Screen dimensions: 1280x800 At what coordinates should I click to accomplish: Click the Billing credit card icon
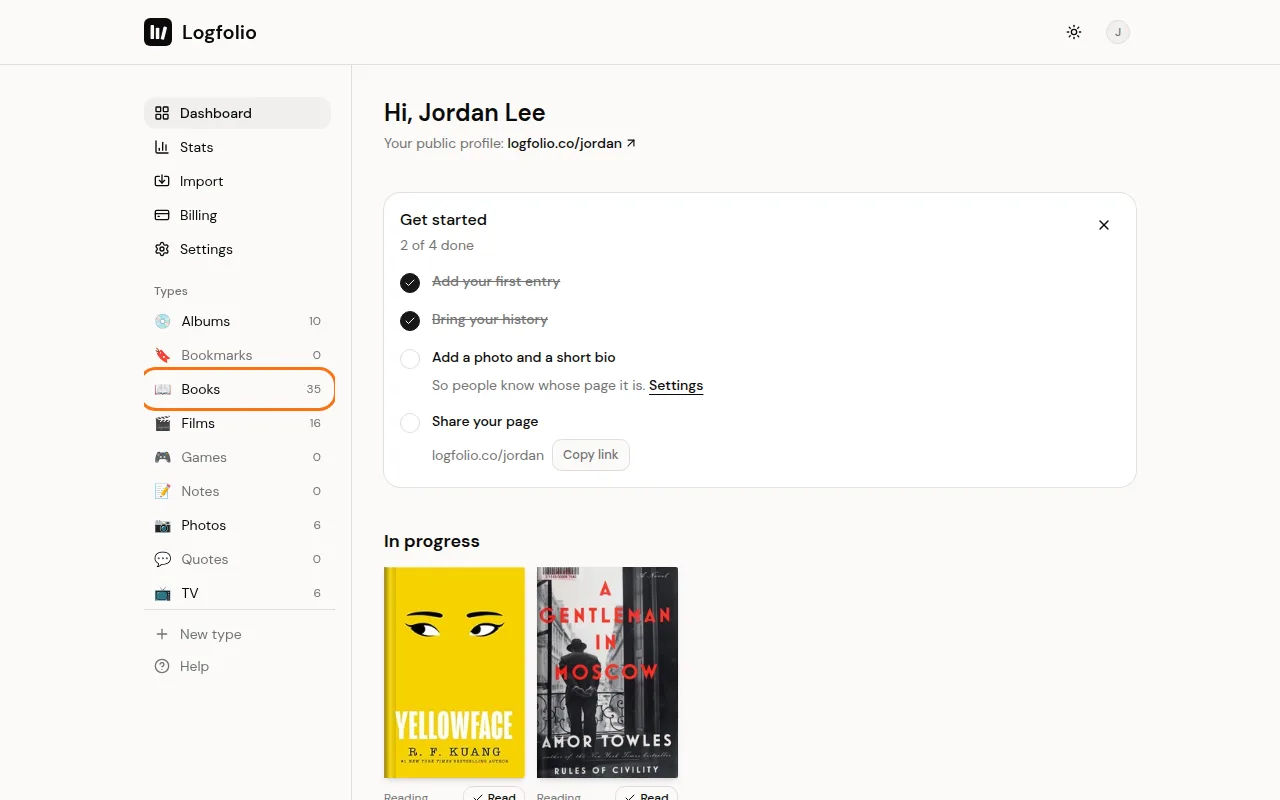pos(162,215)
